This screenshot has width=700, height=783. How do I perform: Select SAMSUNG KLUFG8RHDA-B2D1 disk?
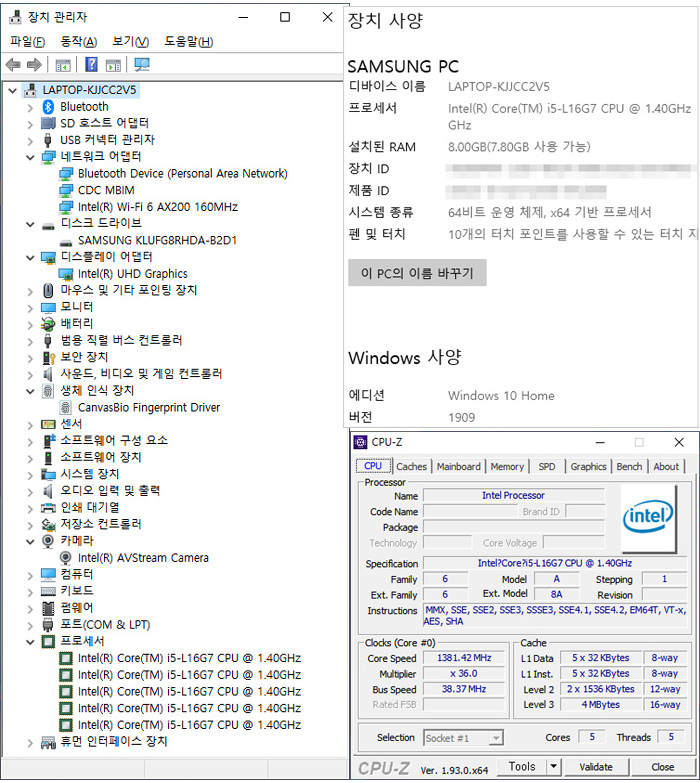[157, 240]
